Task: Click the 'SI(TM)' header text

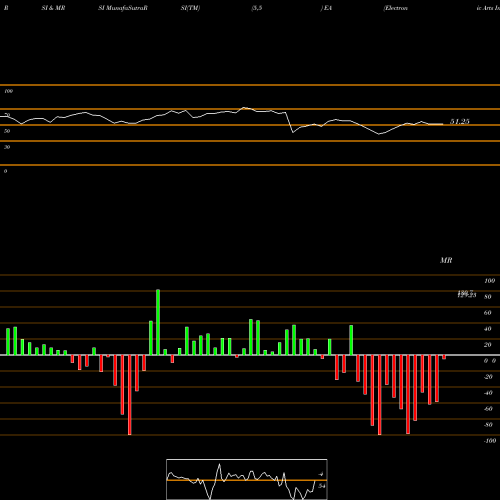Action: [x=190, y=8]
